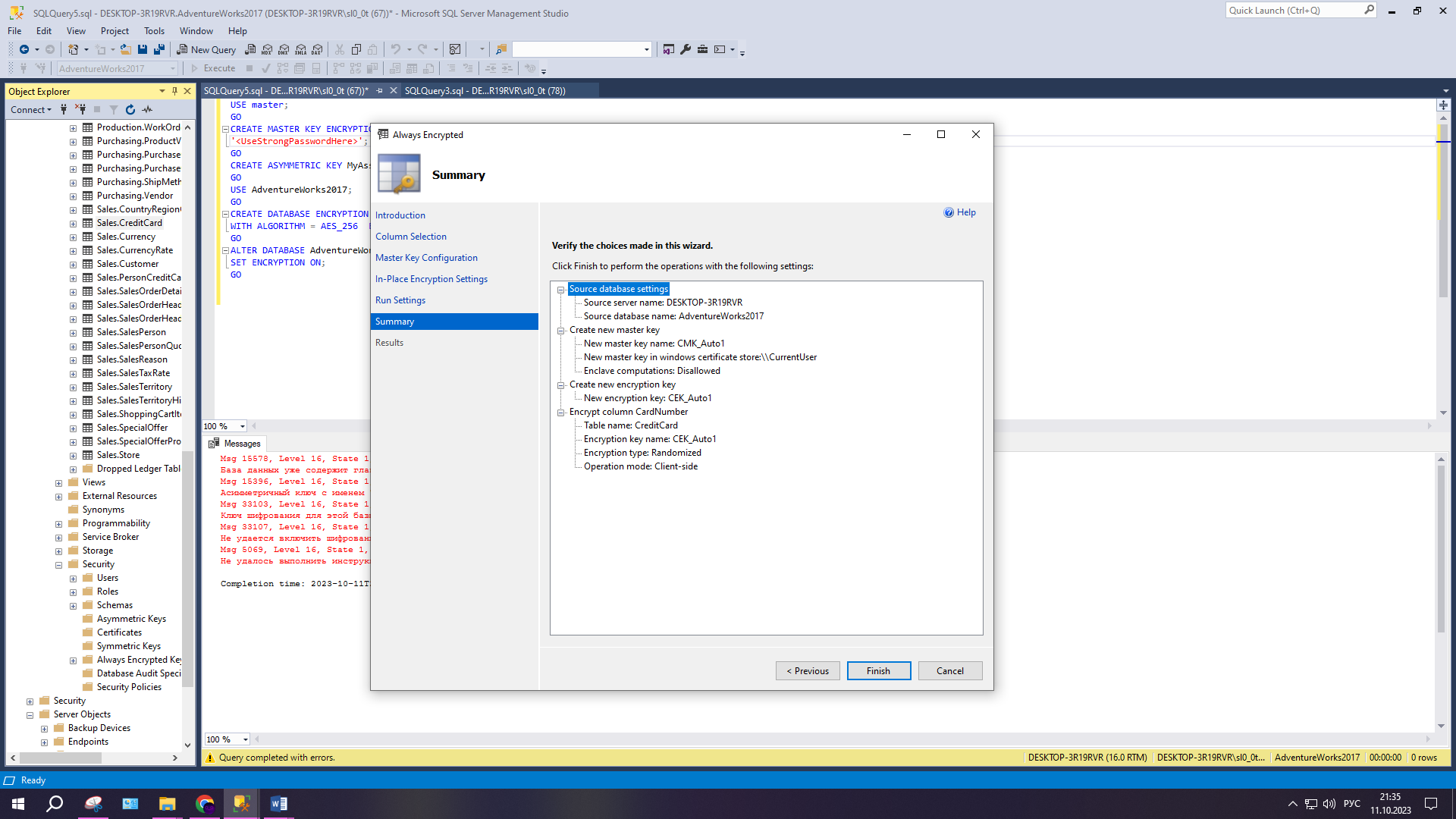Image resolution: width=1456 pixels, height=819 pixels.
Task: Click the Copy icon in toolbar
Action: point(356,49)
